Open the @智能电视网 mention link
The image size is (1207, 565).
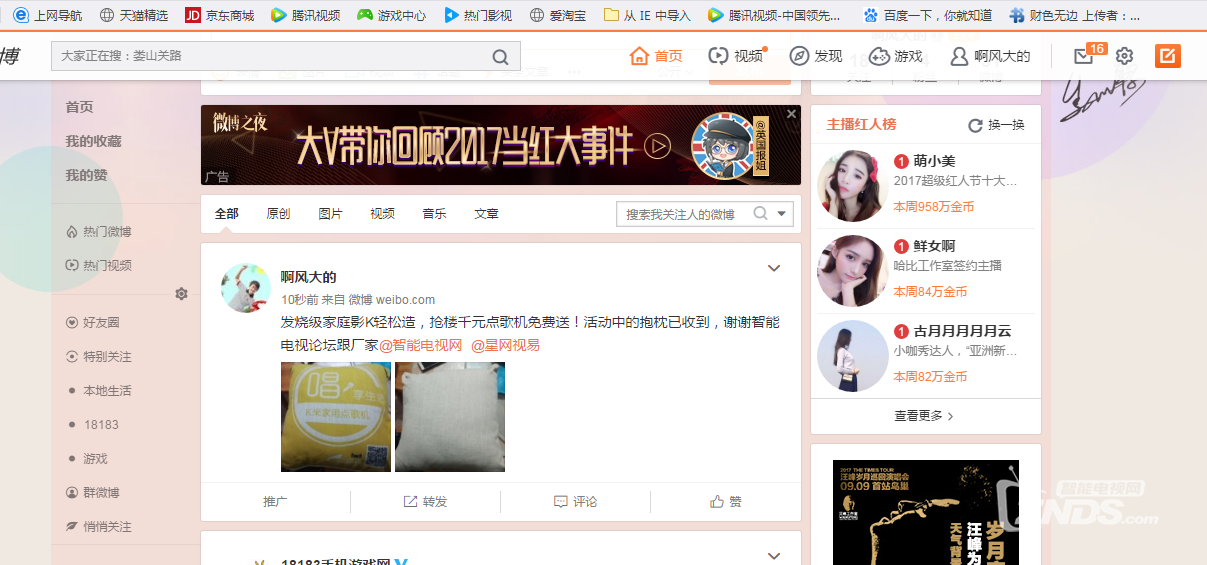[420, 345]
